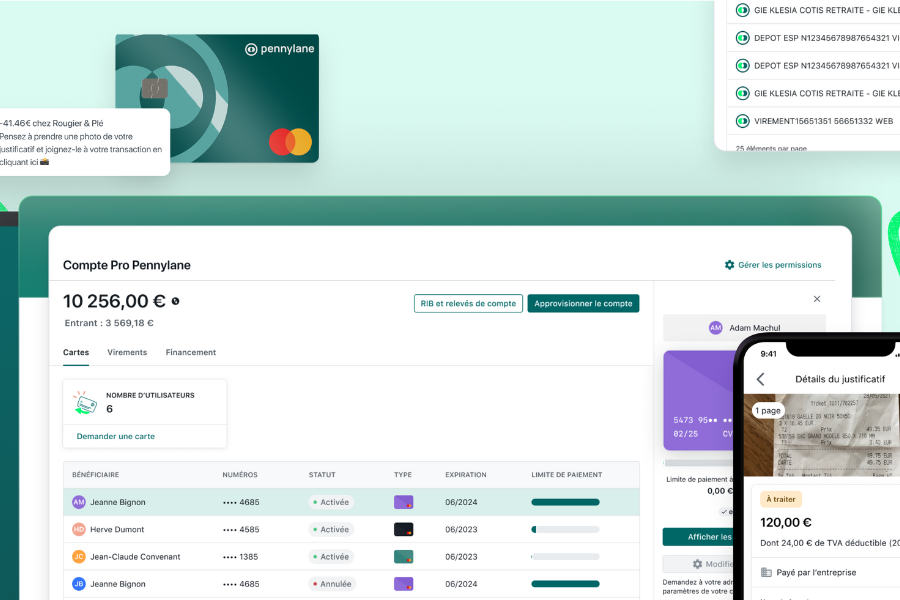The height and width of the screenshot is (600, 900).
Task: Click the card illustration icon in the Nombre d'utilisateurs box
Action: [x=85, y=402]
